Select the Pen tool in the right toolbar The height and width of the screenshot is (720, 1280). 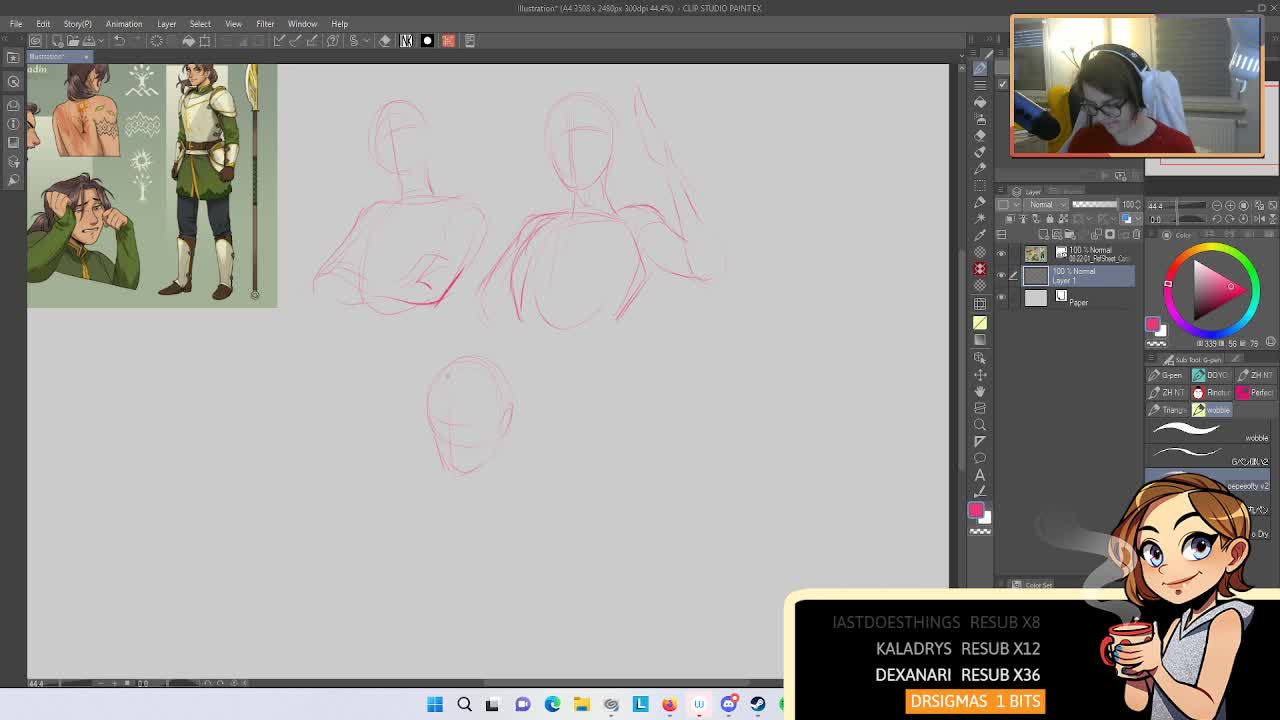click(980, 68)
